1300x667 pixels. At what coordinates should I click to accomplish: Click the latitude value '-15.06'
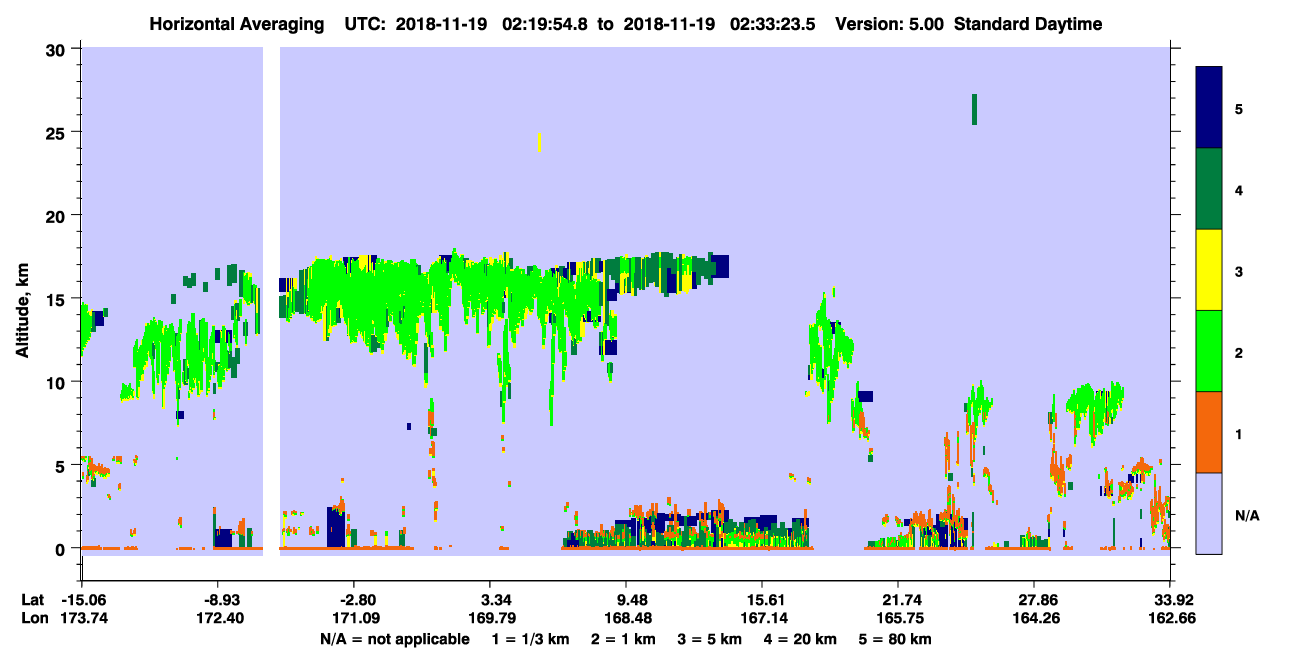click(82, 600)
